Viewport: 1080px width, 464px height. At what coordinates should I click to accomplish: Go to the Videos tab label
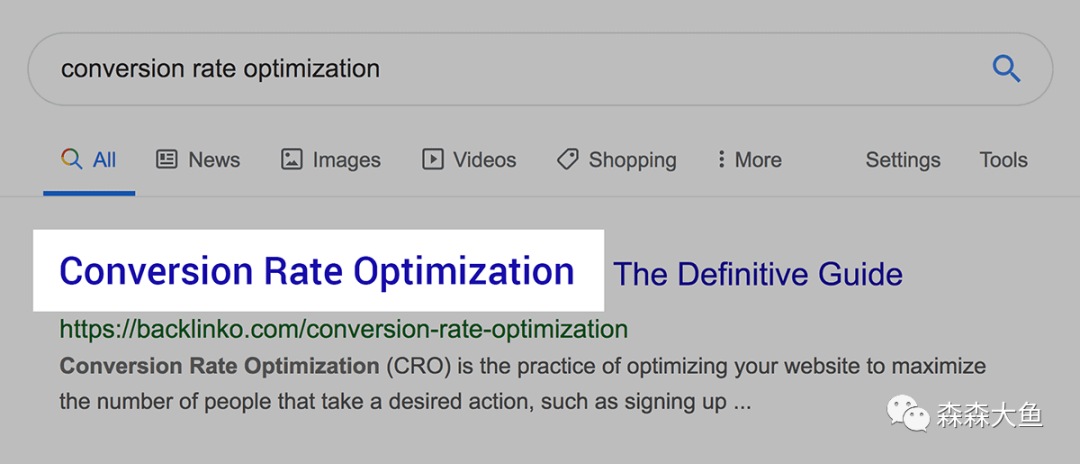(485, 160)
